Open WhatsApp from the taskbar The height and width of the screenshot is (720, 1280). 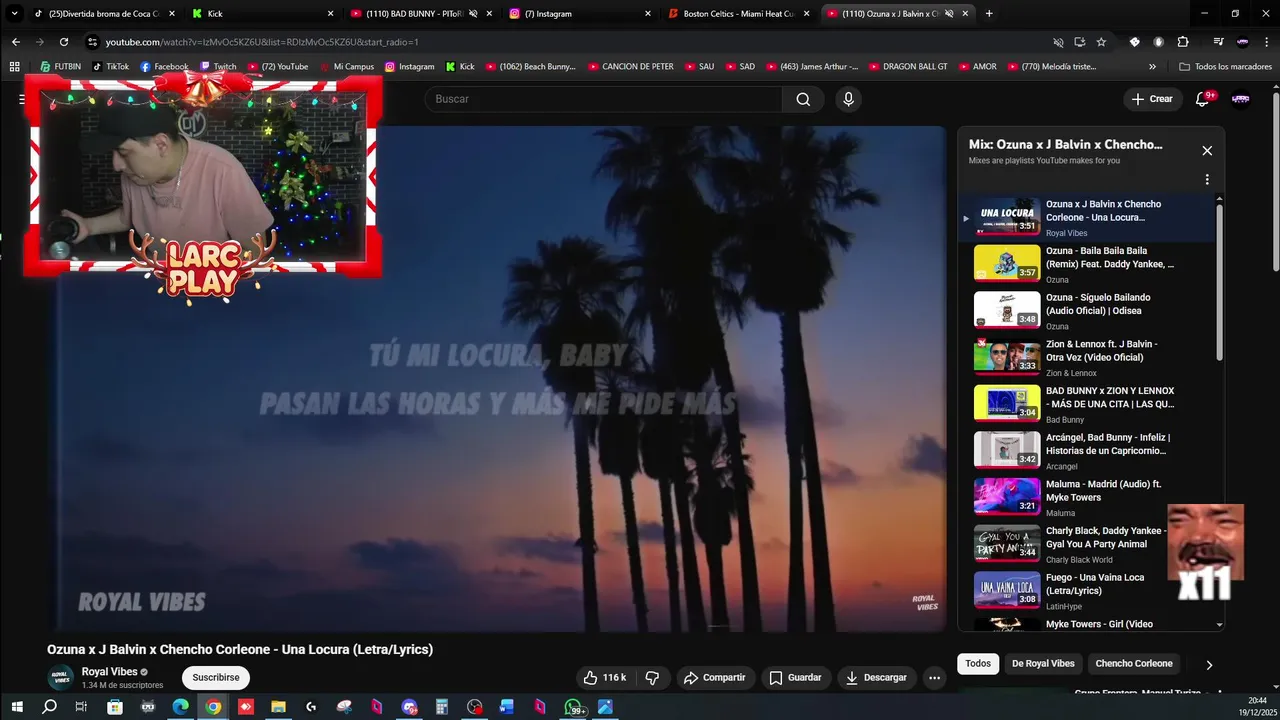(573, 707)
